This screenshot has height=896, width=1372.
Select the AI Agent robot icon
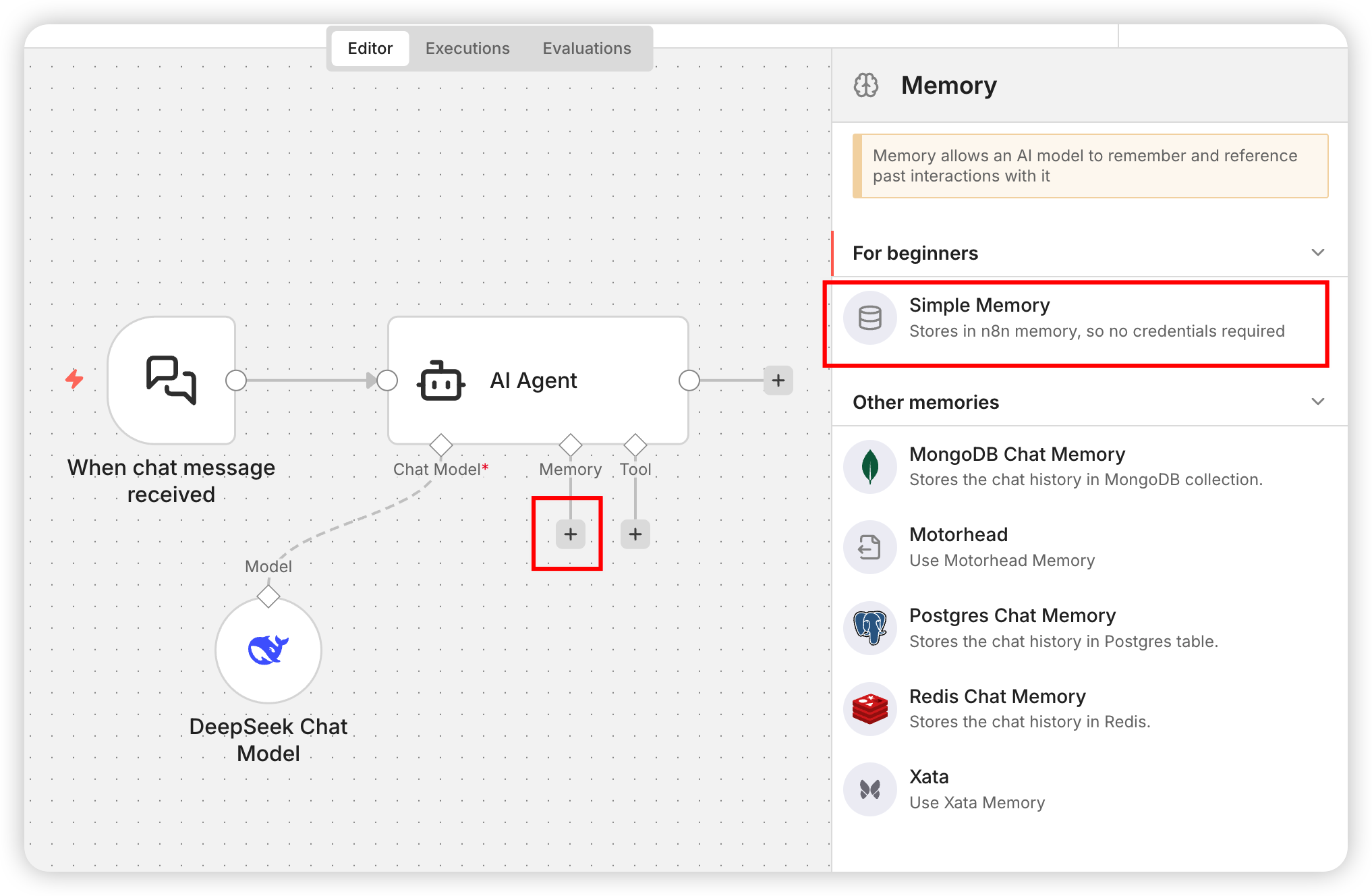coord(441,381)
